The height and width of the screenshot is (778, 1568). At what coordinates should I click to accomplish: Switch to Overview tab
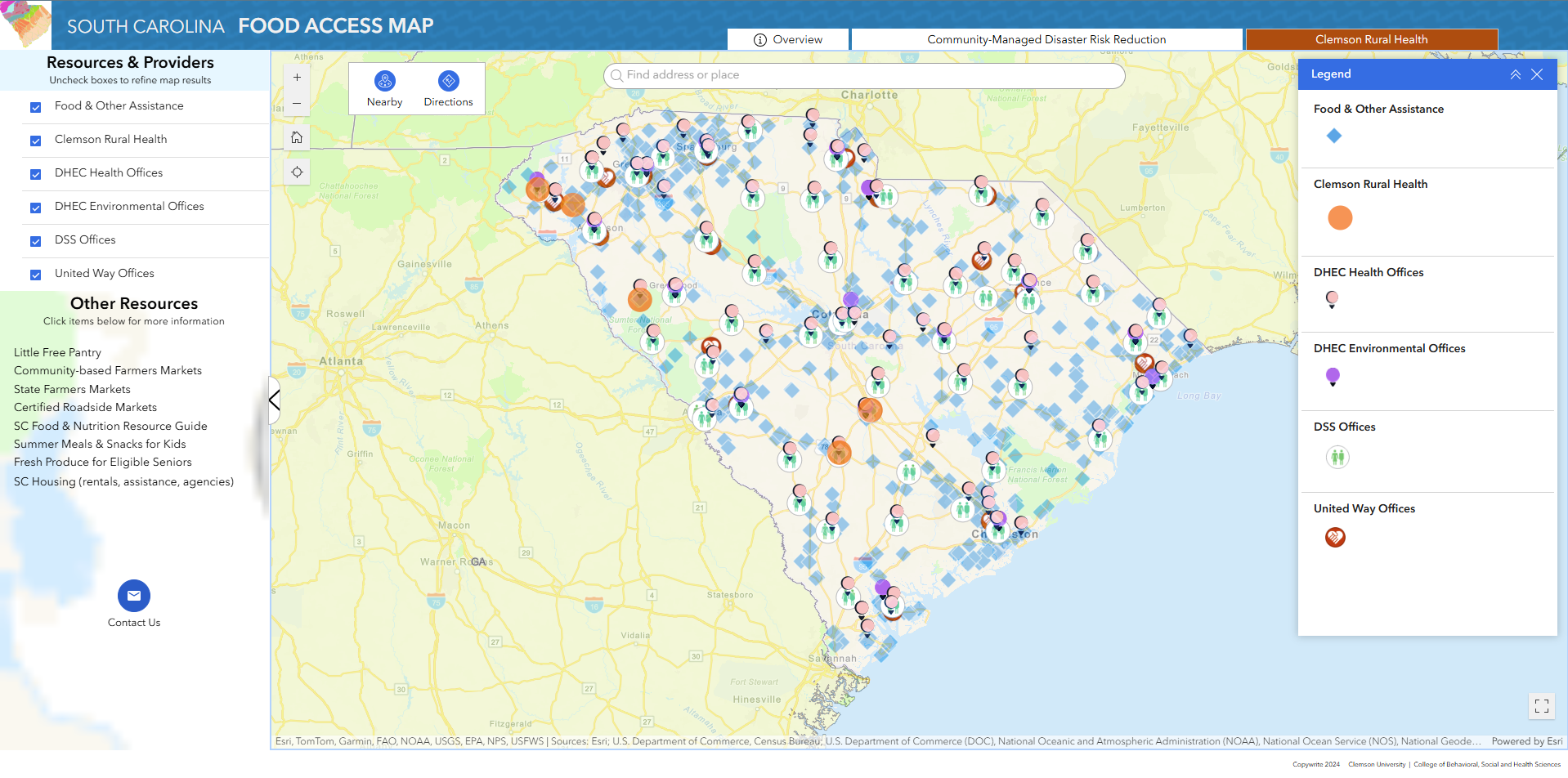pos(788,39)
